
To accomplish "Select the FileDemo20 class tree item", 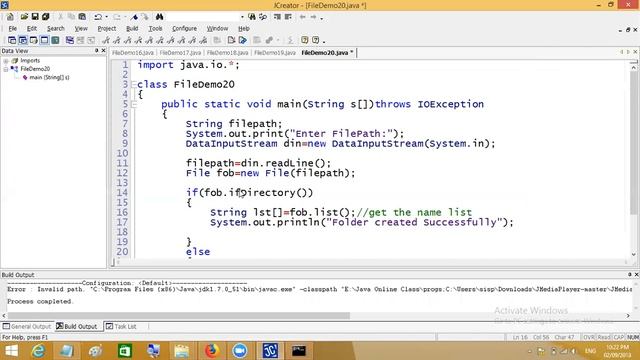I will (35, 69).
